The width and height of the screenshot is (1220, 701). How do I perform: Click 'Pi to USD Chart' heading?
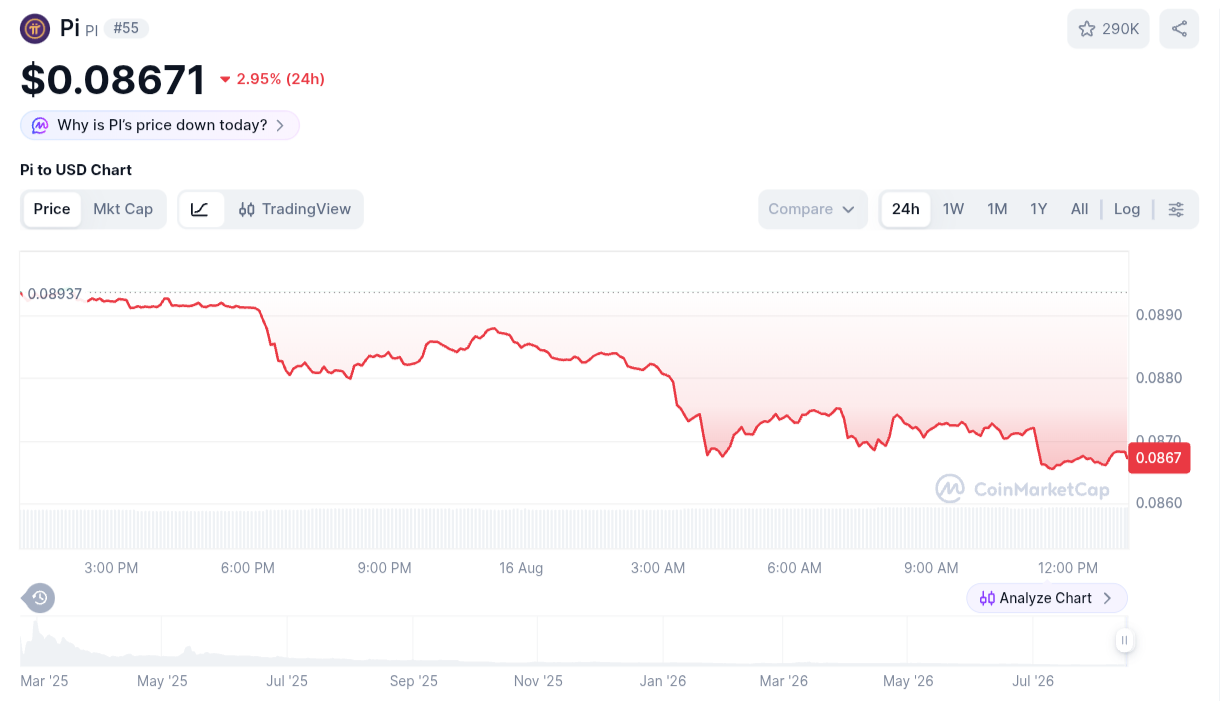[x=76, y=170]
